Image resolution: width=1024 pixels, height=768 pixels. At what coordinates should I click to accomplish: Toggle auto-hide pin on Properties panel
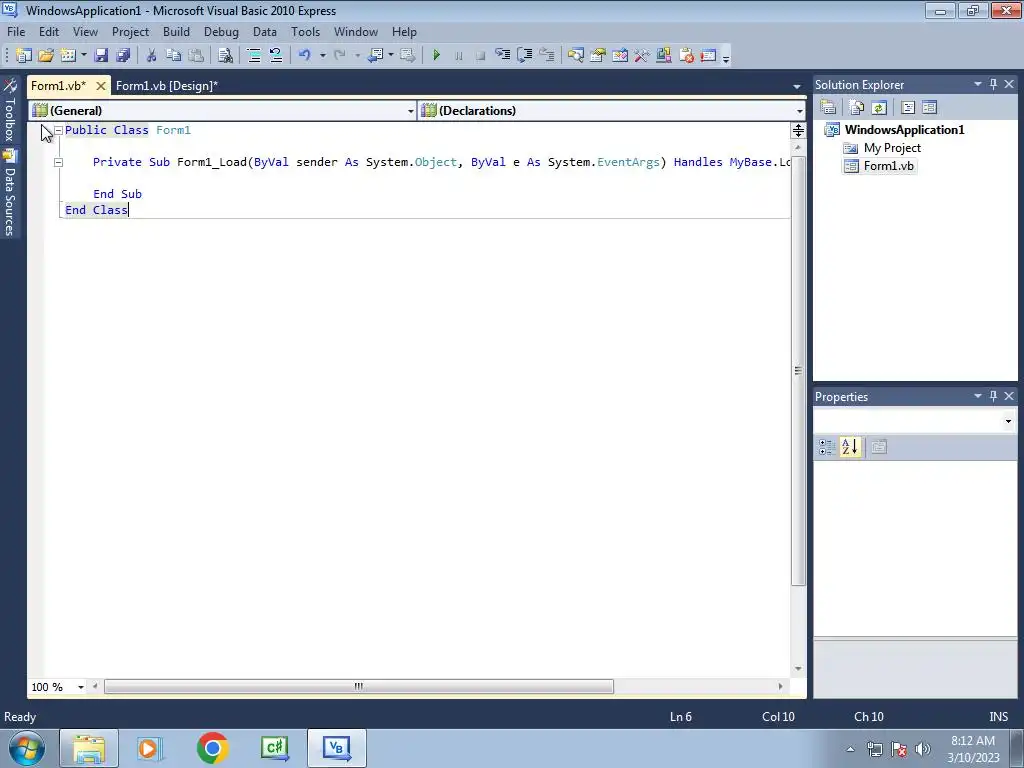click(x=993, y=396)
